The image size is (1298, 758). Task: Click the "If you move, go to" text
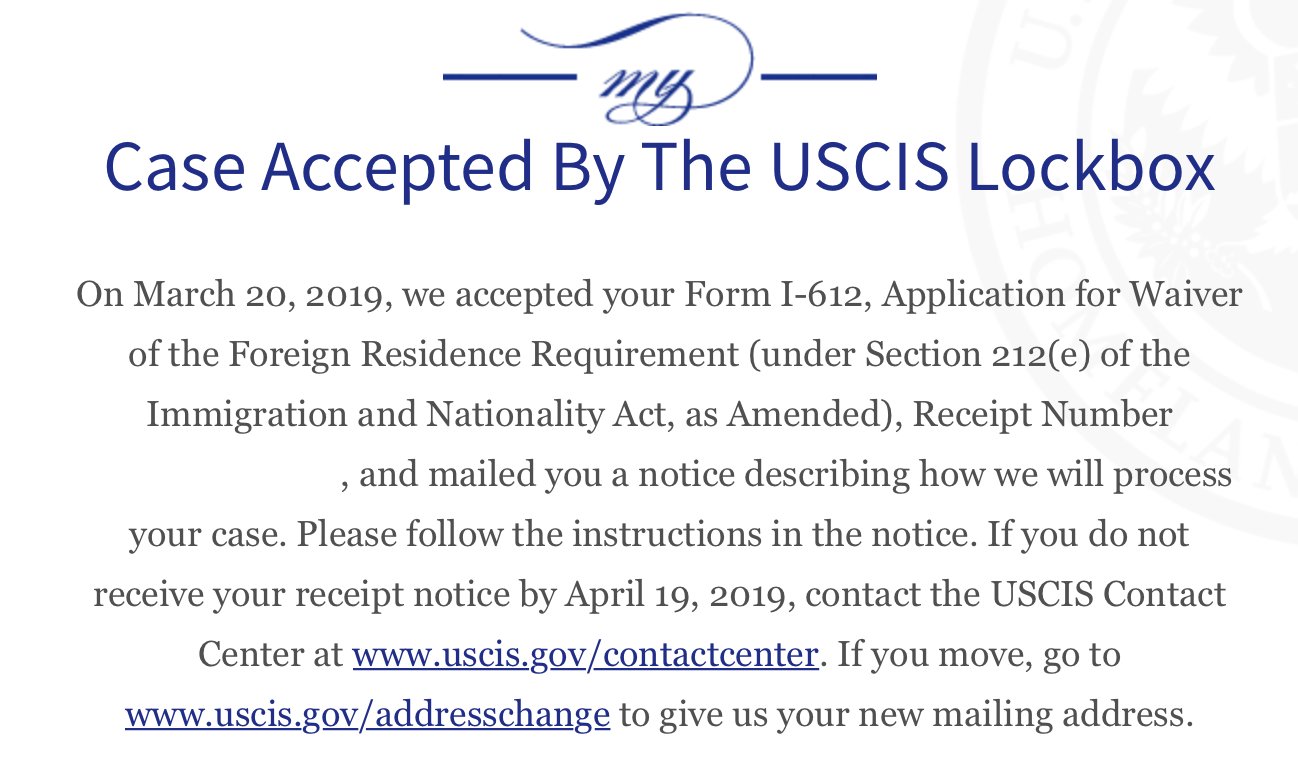tap(979, 655)
